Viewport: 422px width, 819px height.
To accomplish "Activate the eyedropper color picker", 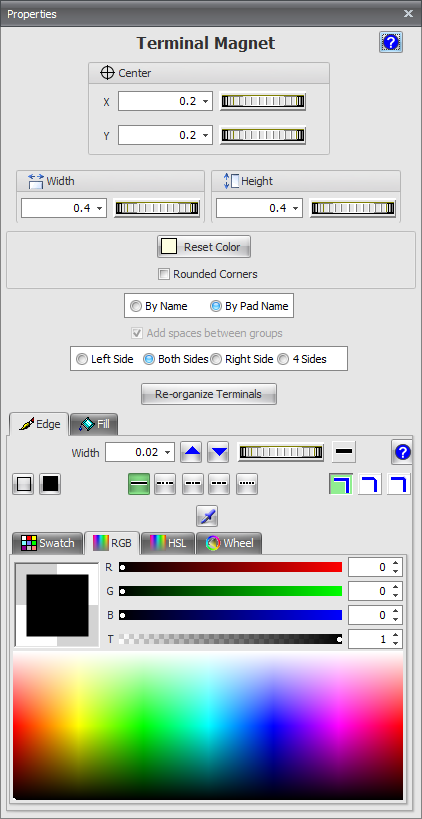I will tap(207, 516).
